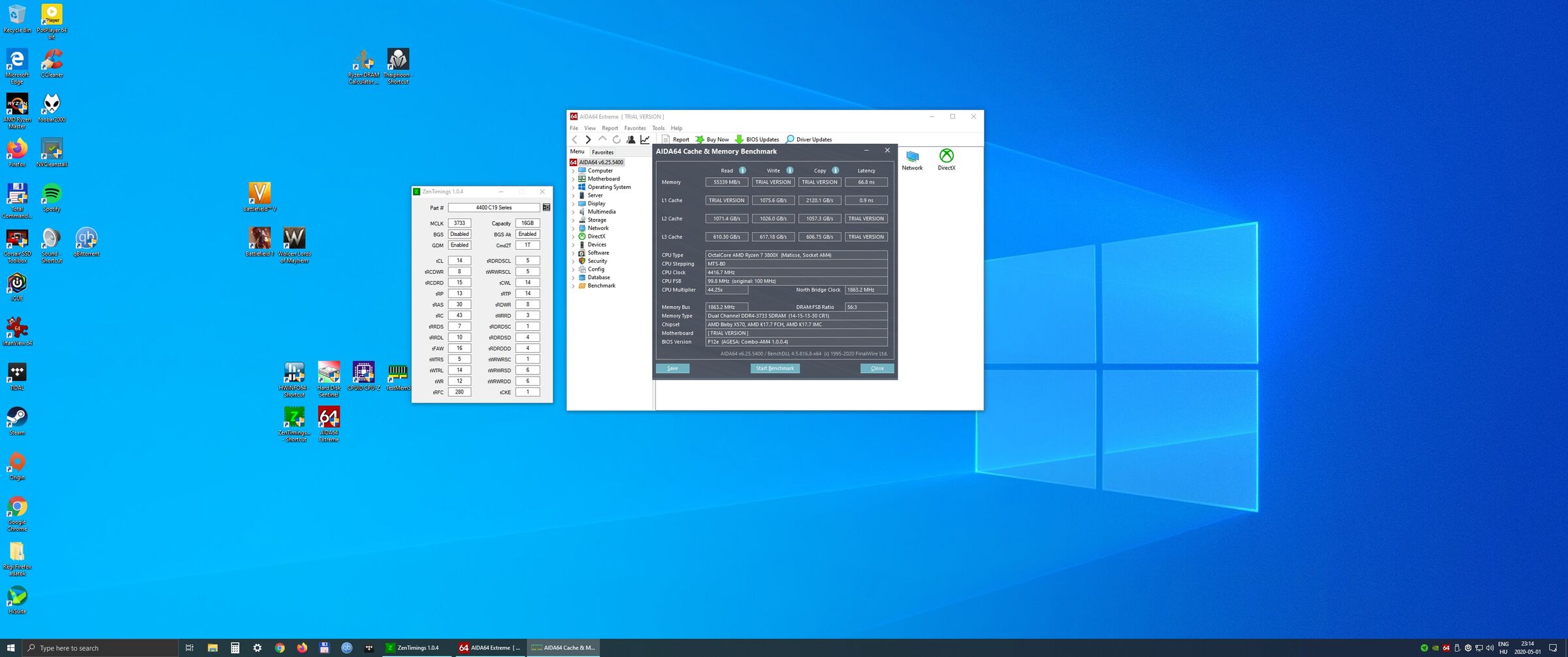Click the Type here to search box
Screen dimensions: 1568x657
[101, 648]
